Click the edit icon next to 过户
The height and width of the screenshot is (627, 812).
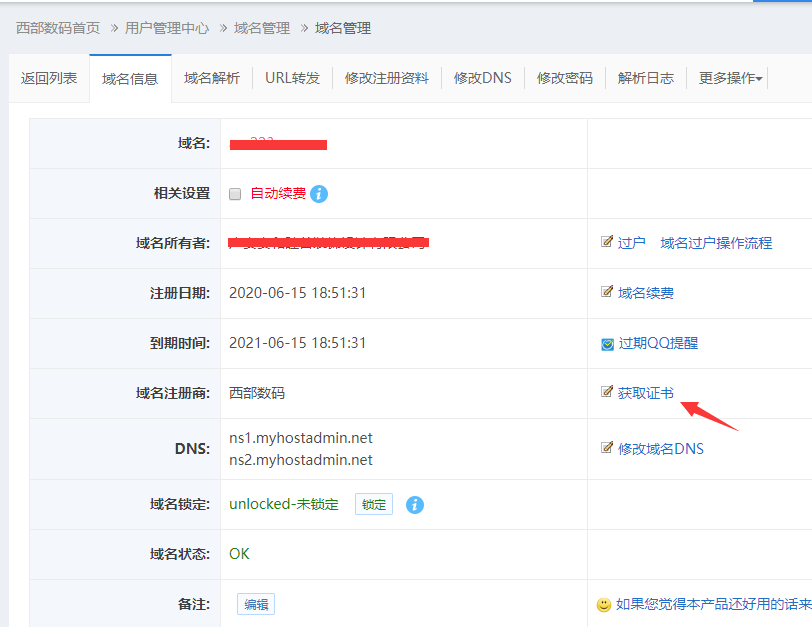(606, 242)
